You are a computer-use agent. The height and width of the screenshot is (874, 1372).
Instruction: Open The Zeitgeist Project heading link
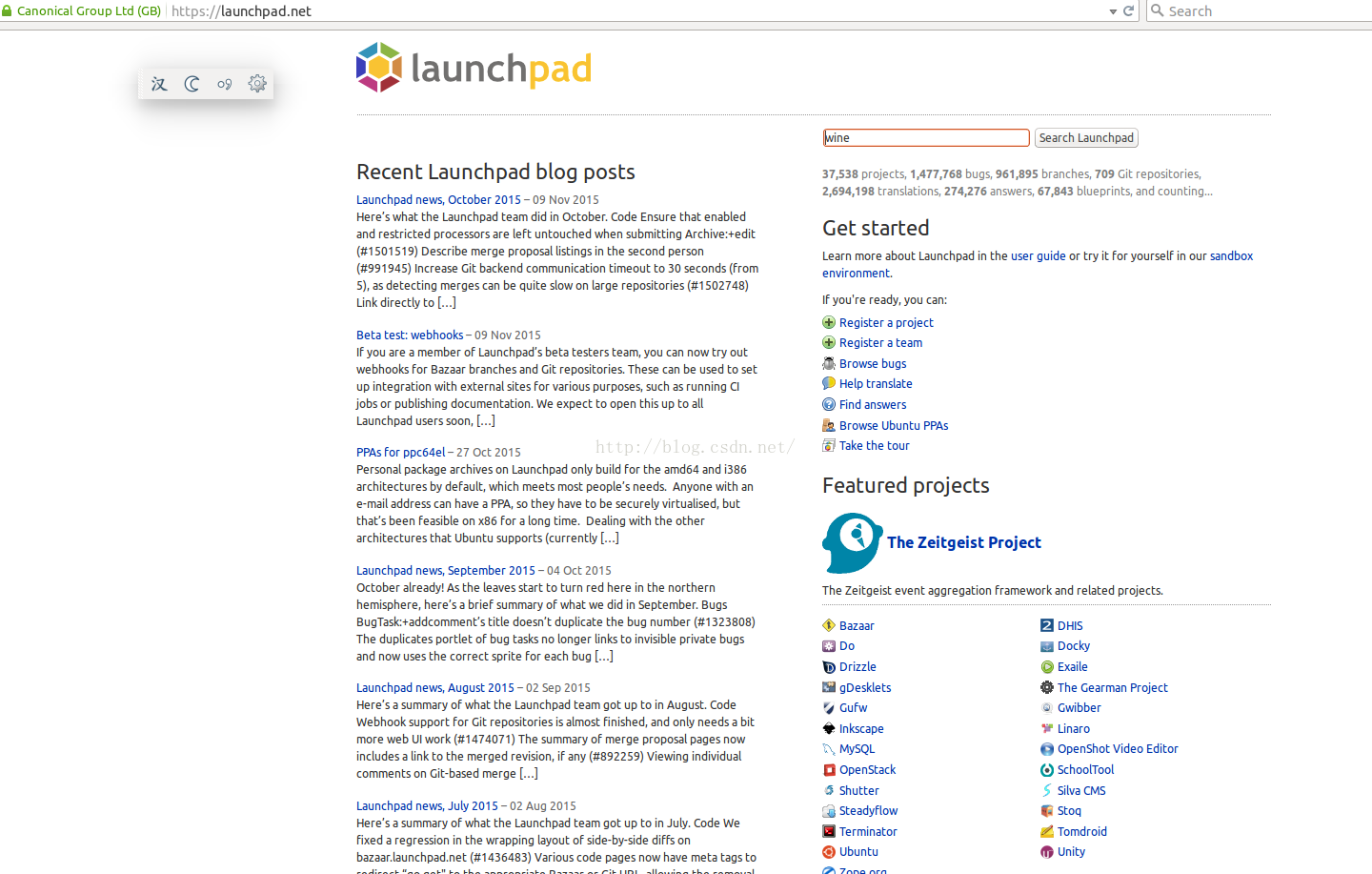coord(963,542)
